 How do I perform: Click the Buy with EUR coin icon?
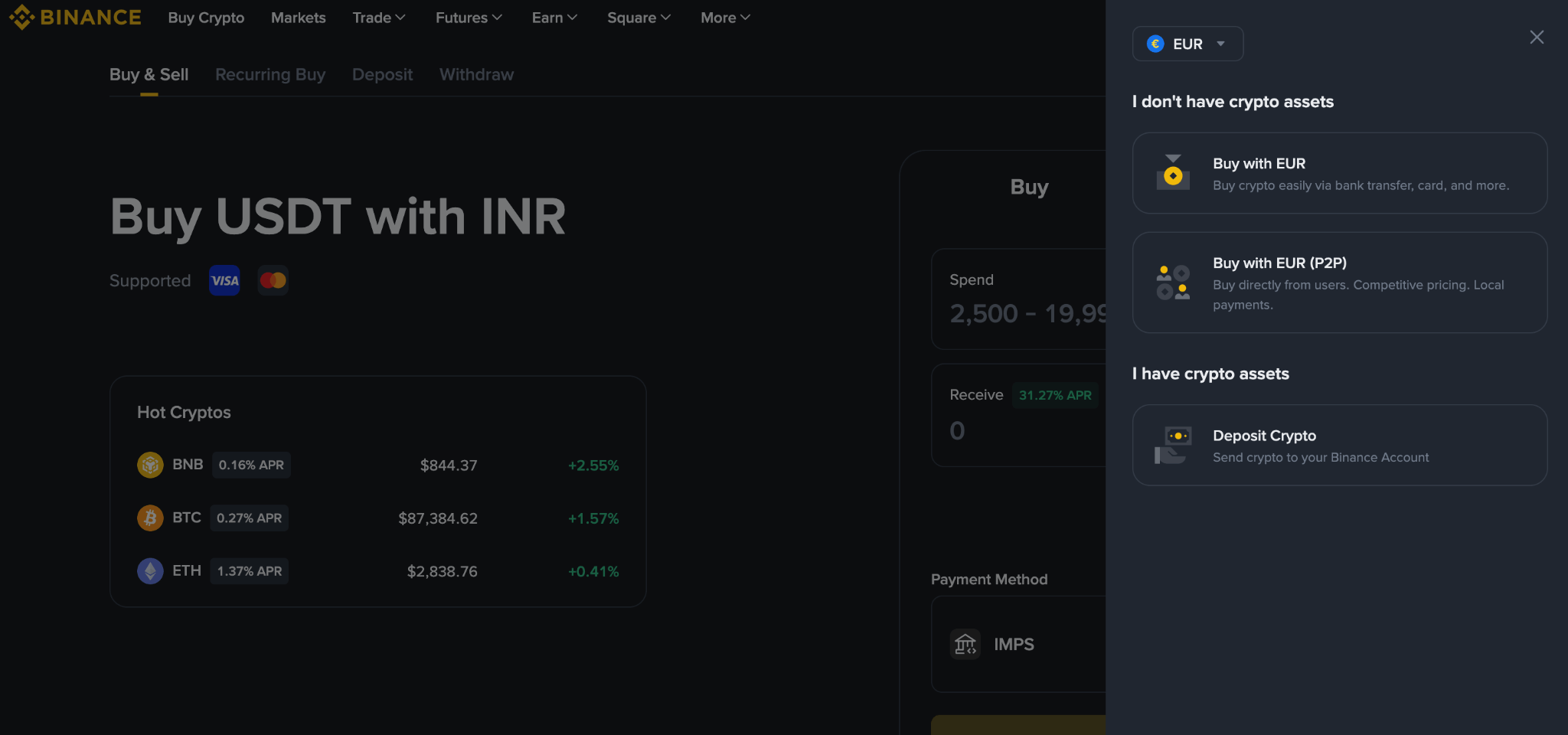pyautogui.click(x=1173, y=172)
